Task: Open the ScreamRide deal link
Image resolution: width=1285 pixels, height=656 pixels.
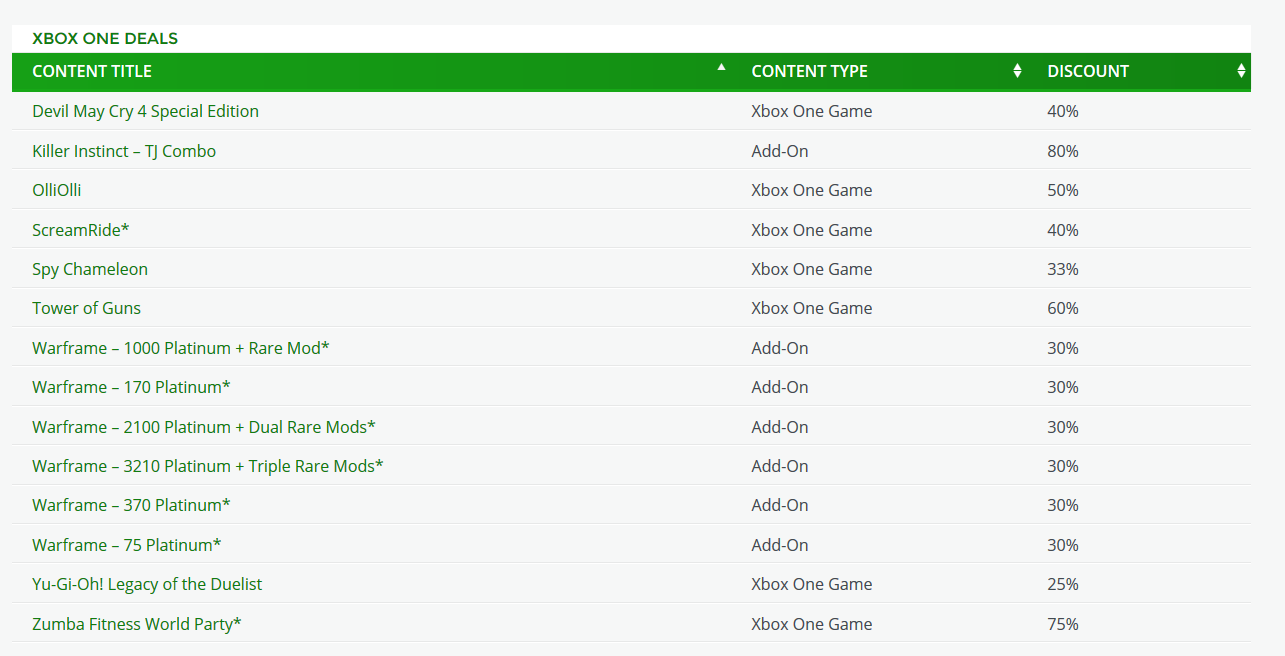Action: tap(80, 230)
